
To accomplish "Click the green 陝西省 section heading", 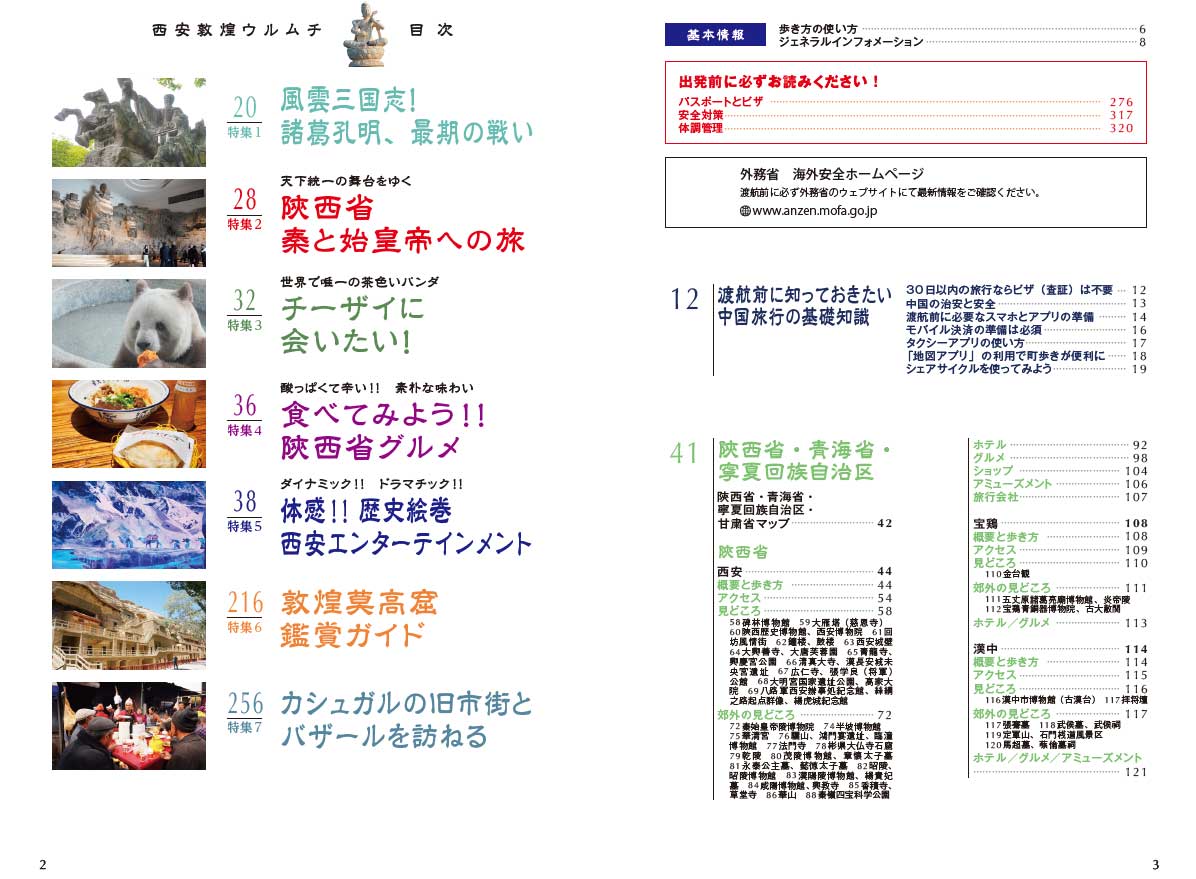I will 742,552.
